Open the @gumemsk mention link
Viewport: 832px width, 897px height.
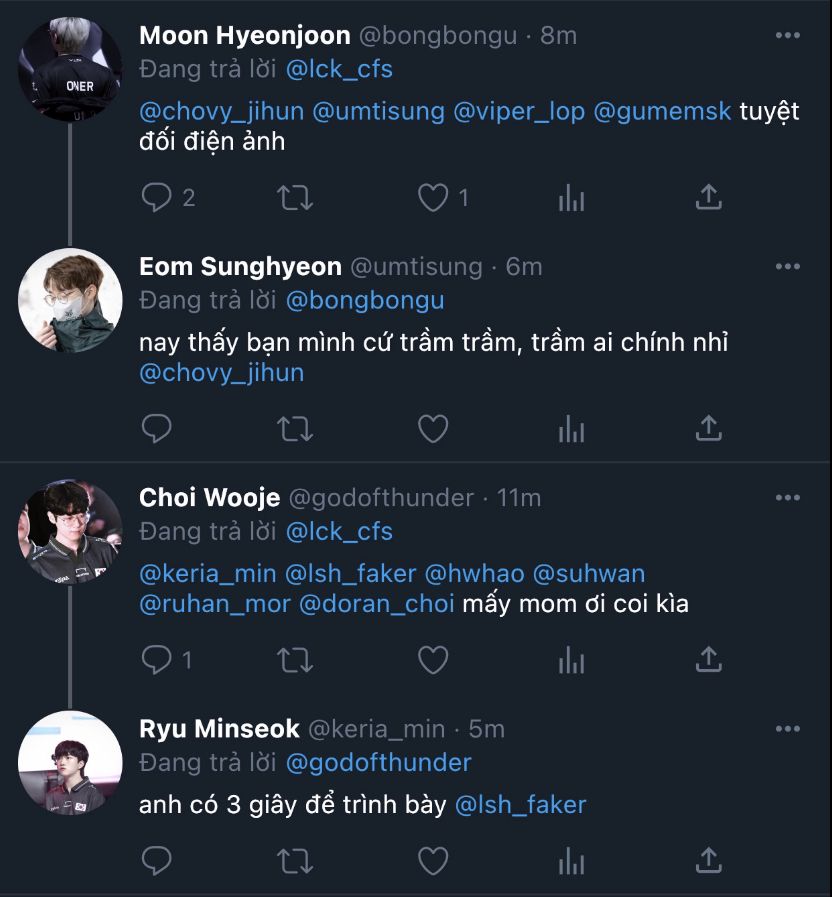[662, 111]
